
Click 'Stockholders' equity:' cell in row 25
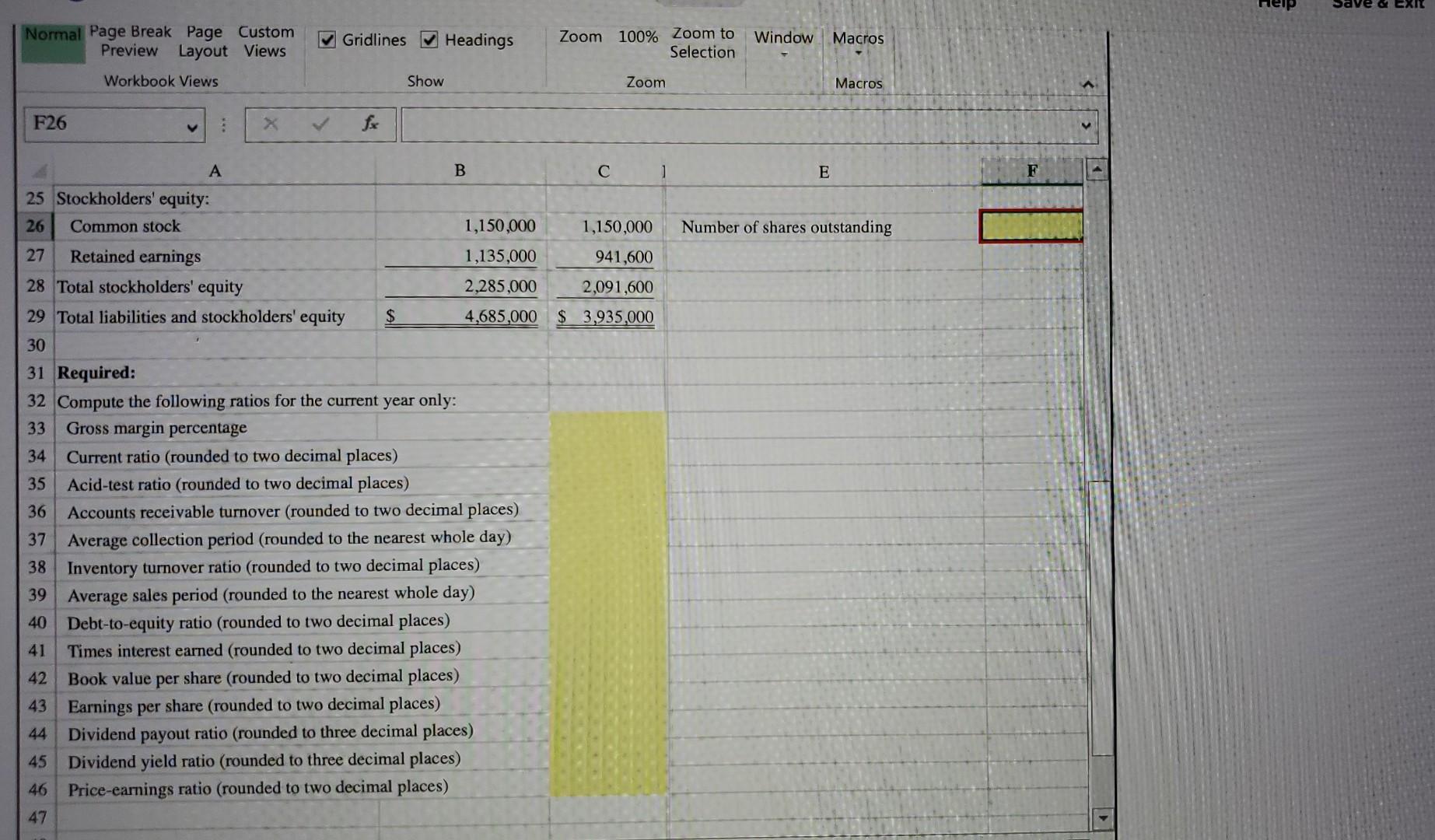[215, 198]
